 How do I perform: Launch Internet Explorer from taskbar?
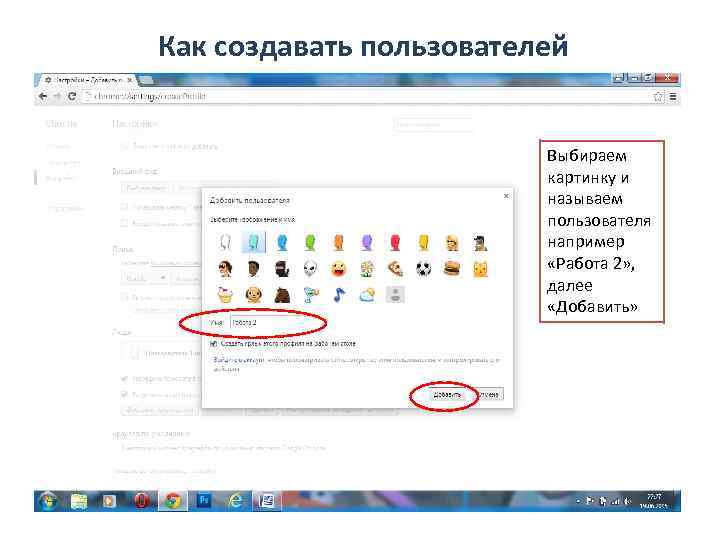[x=235, y=501]
